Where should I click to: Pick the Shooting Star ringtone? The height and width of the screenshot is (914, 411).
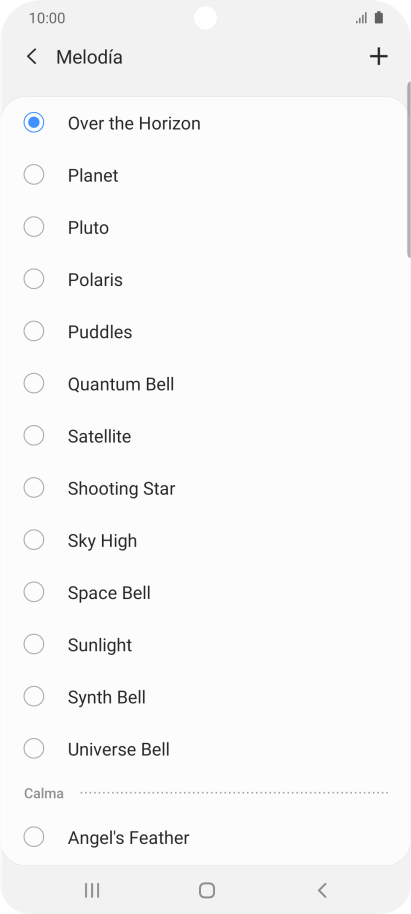click(x=205, y=488)
